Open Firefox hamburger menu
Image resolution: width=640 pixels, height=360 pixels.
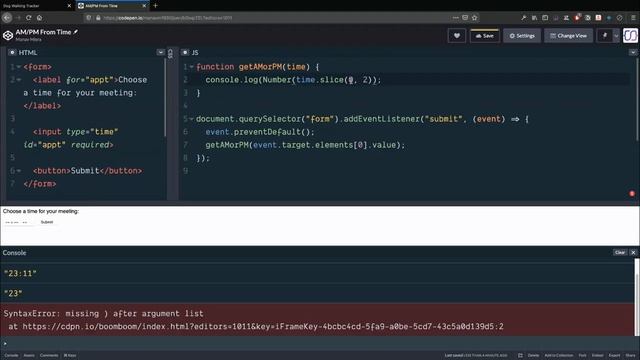pos(633,18)
